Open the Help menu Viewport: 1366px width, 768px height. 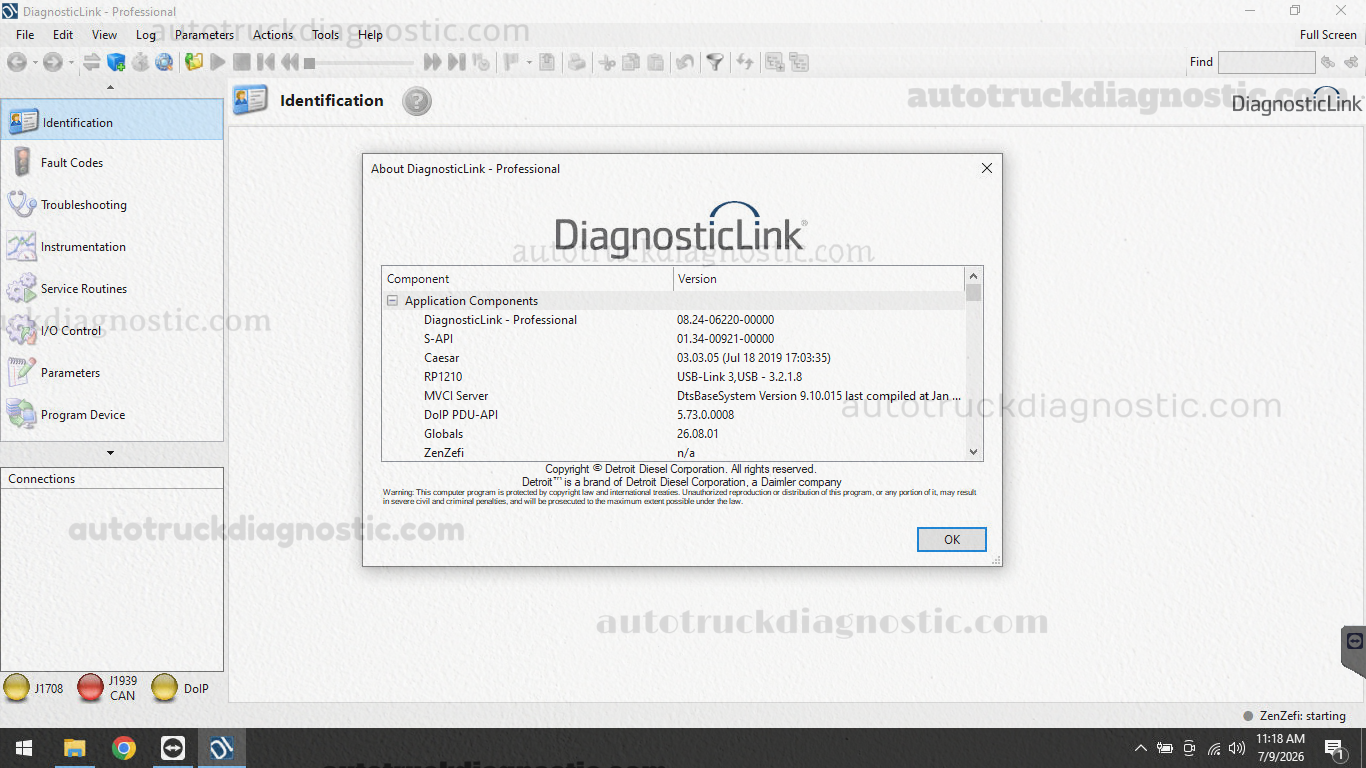click(x=370, y=34)
